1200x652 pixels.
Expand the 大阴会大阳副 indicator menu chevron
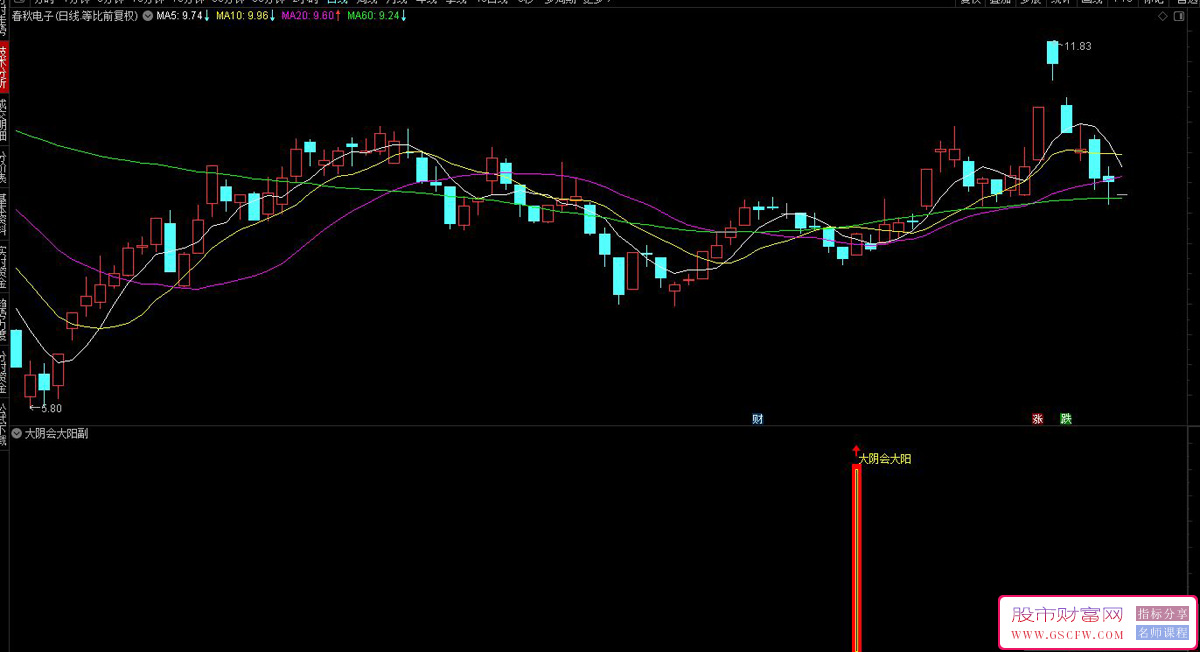pos(17,434)
